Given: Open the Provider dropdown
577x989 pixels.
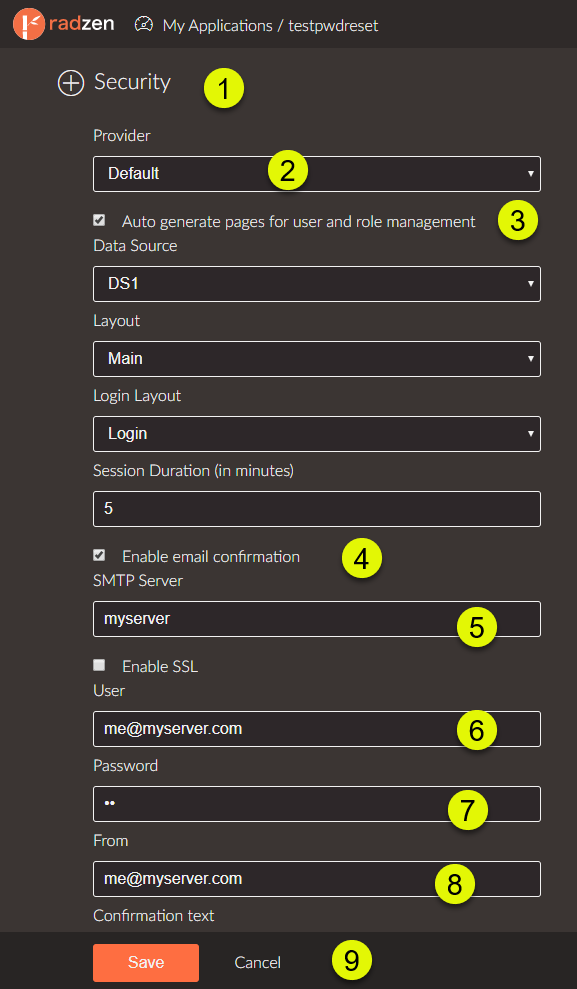Looking at the screenshot, I should [317, 173].
